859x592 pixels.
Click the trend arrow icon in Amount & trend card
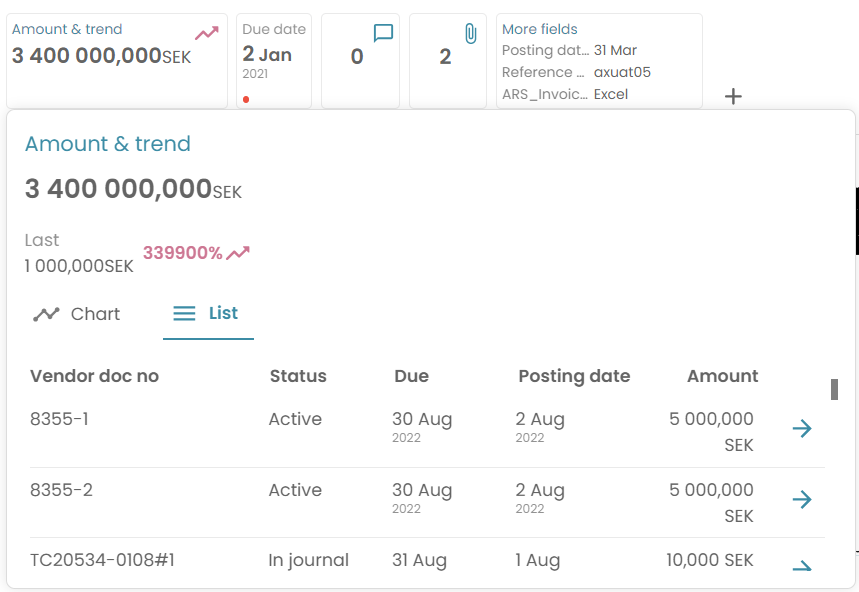(207, 33)
